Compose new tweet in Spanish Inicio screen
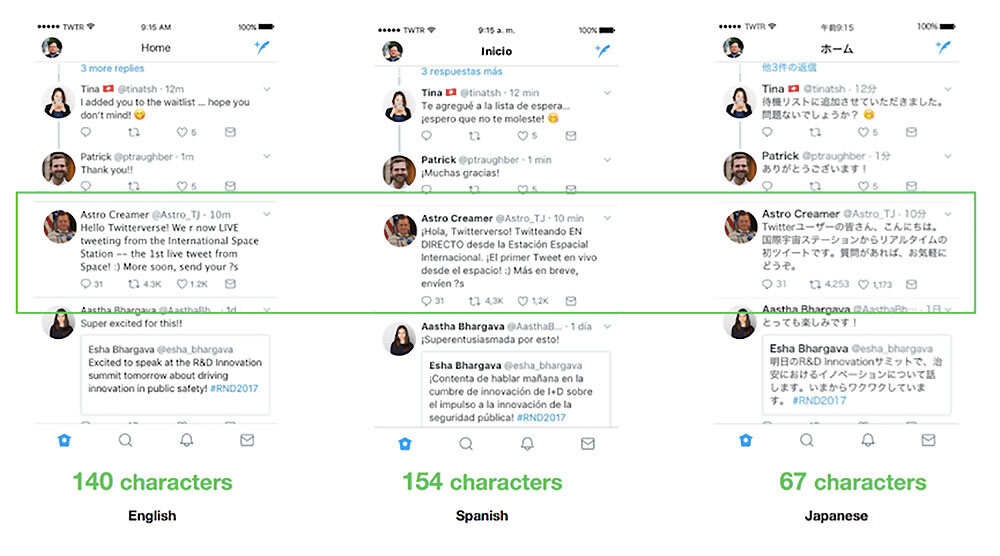Image resolution: width=1000 pixels, height=556 pixels. tap(602, 50)
